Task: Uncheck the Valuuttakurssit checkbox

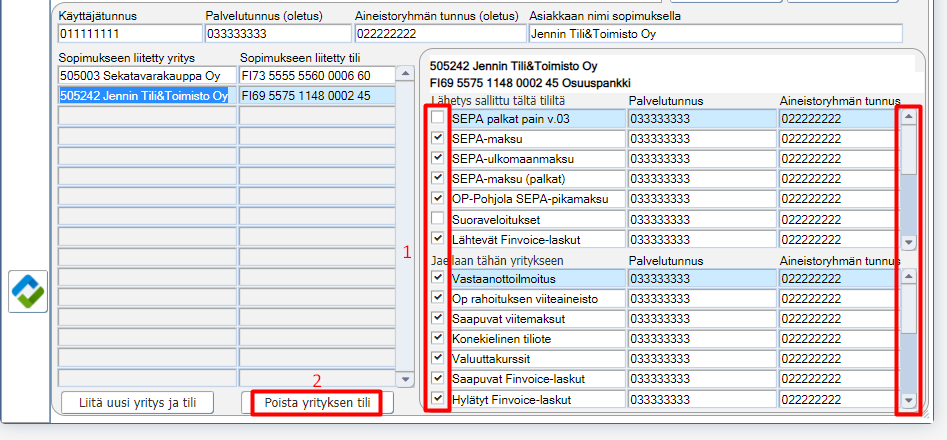Action: 438,358
